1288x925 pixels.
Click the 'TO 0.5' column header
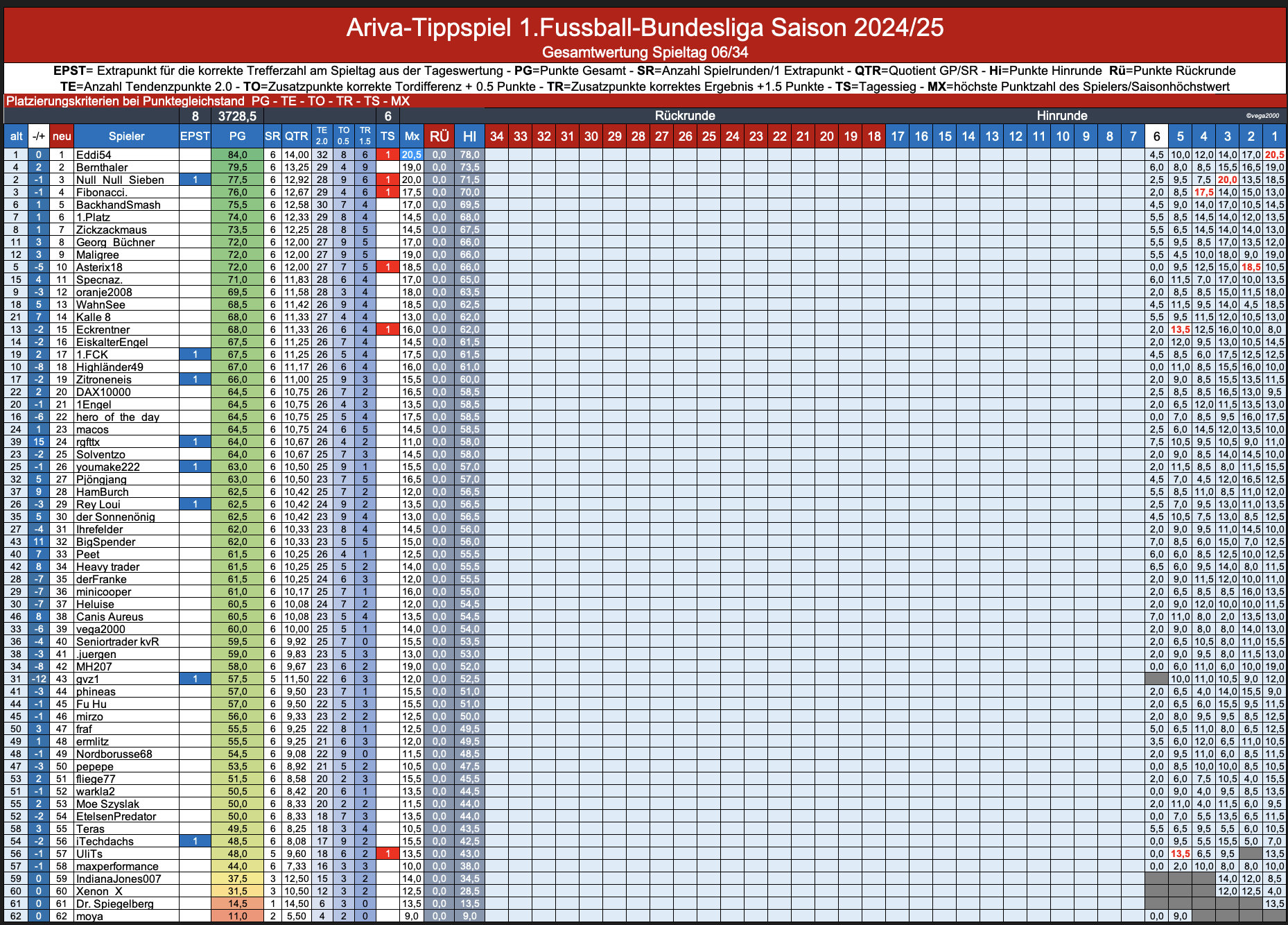[x=343, y=136]
